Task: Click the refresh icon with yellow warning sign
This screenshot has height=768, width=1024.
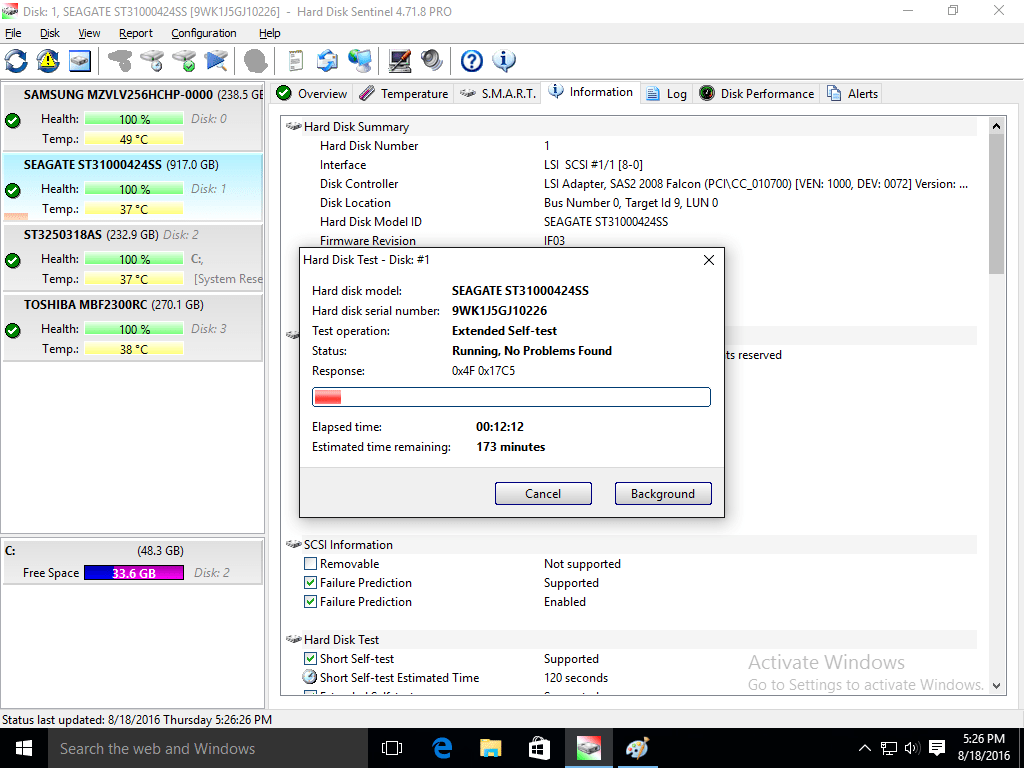Action: (48, 61)
